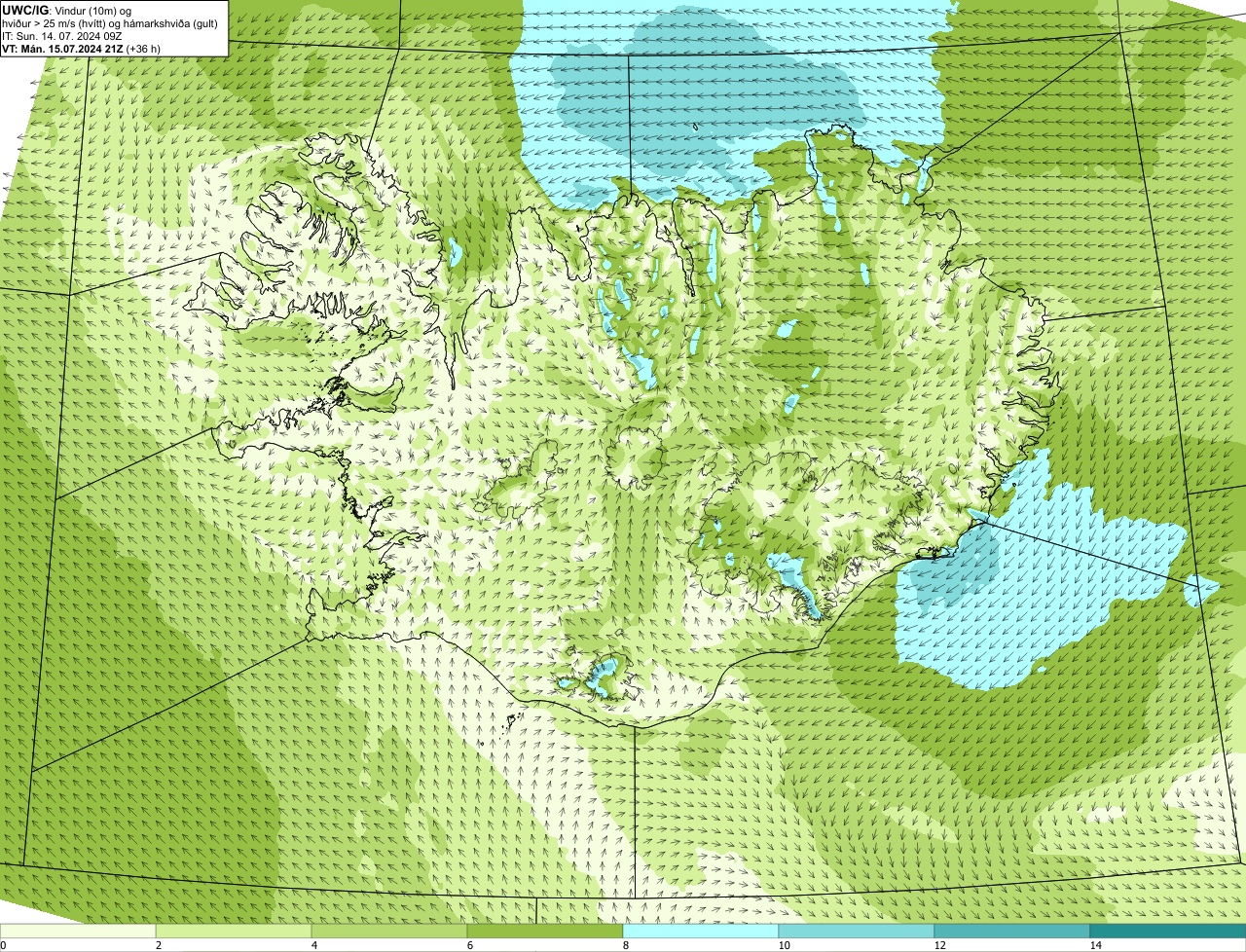The height and width of the screenshot is (952, 1246).
Task: Click the '4' tick label under the color bar
Action: pos(313,945)
